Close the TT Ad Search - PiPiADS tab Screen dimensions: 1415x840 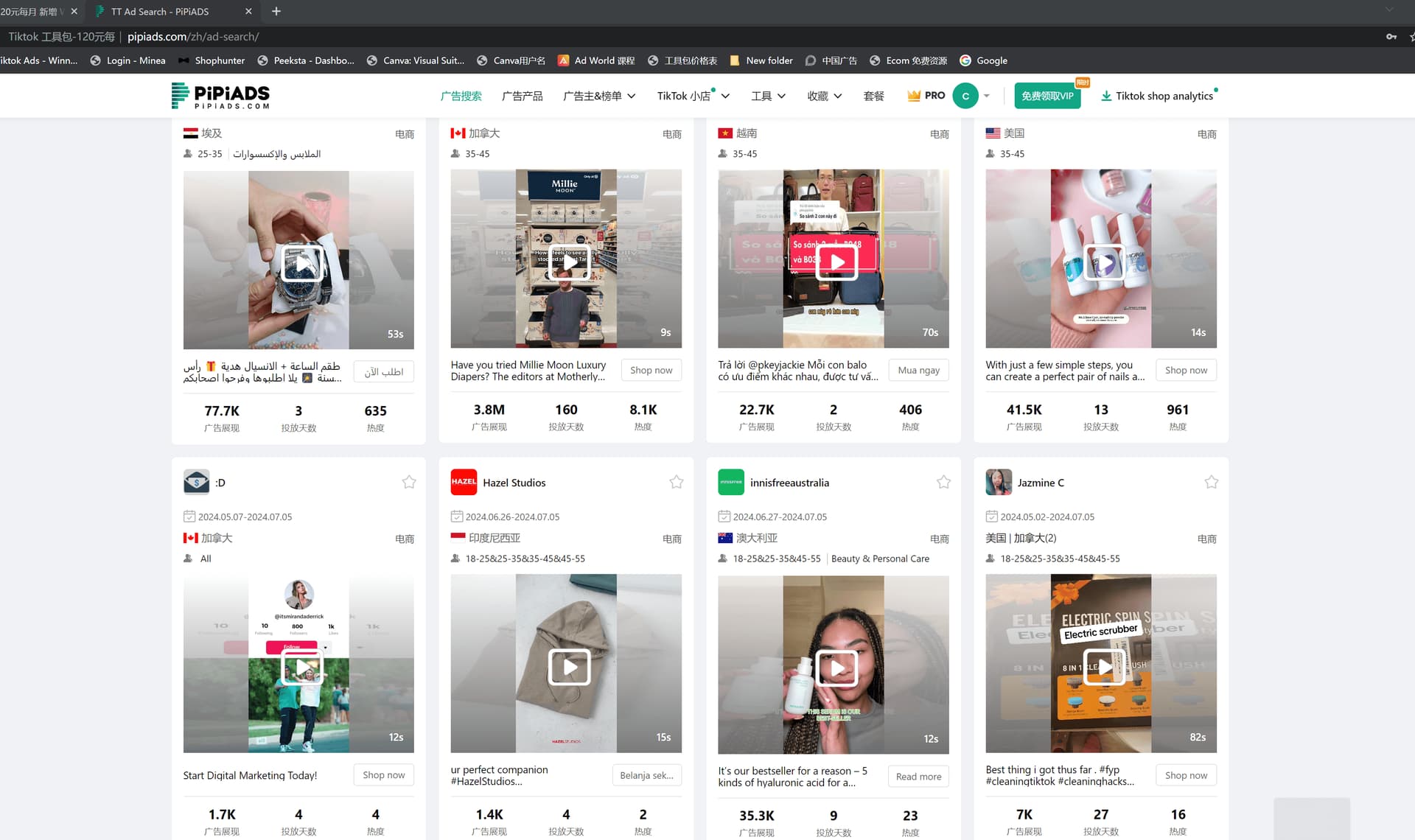tap(248, 11)
